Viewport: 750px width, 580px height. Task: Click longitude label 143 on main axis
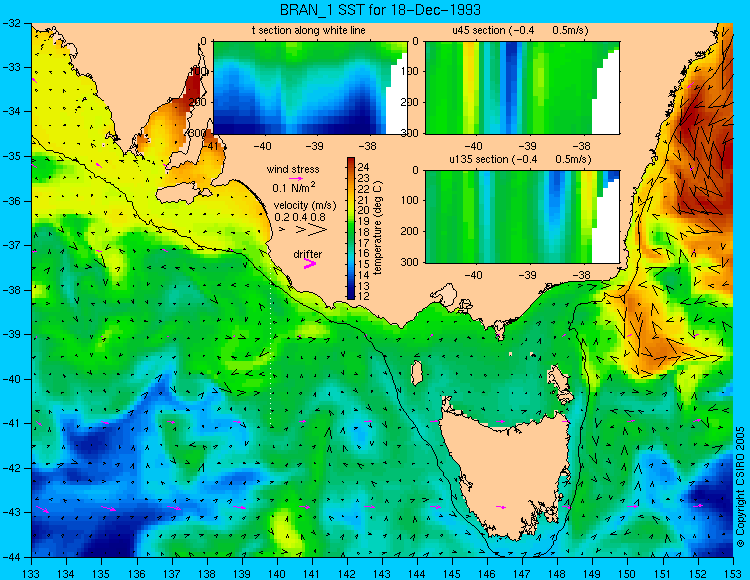382,574
